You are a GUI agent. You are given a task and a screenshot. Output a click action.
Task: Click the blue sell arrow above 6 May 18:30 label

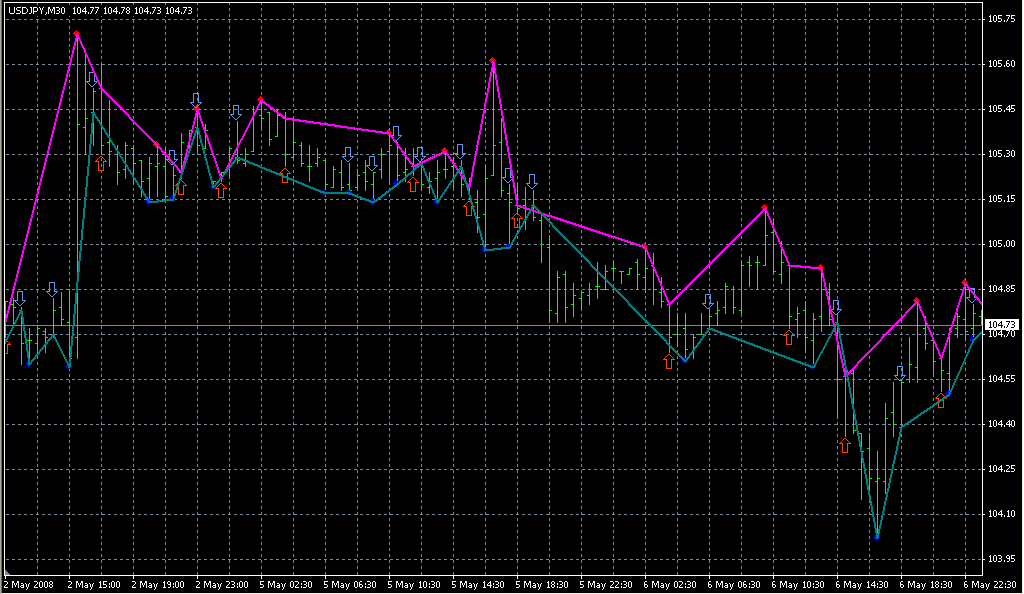tap(900, 374)
